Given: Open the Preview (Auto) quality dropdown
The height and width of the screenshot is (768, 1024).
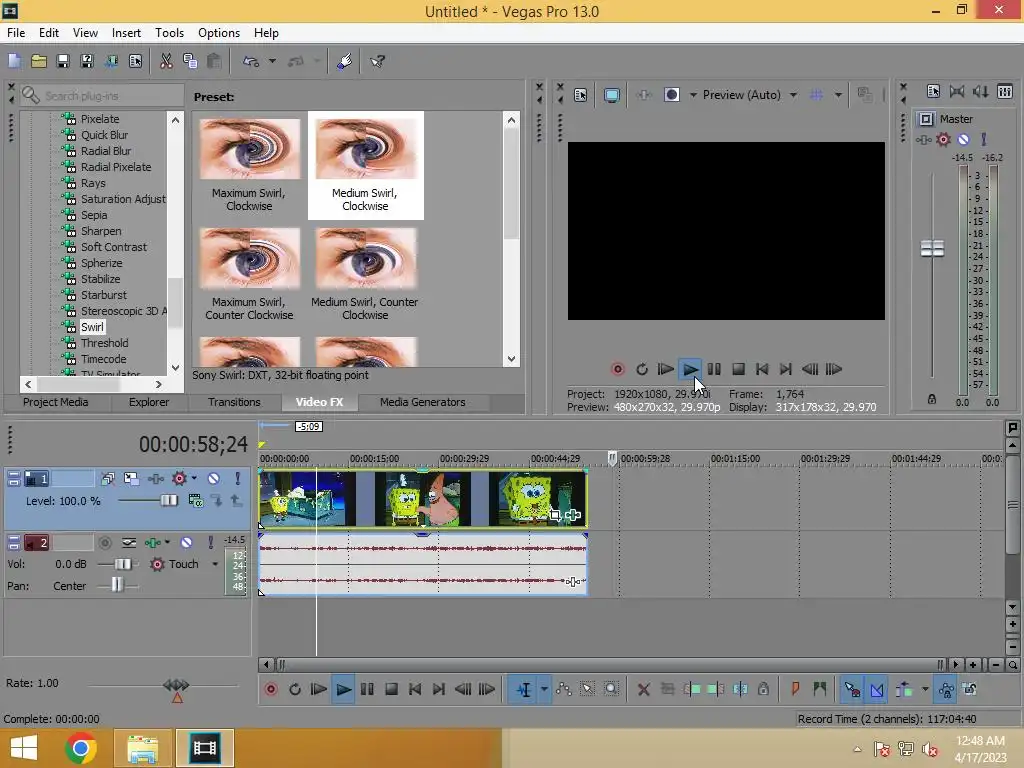Looking at the screenshot, I should pos(750,95).
